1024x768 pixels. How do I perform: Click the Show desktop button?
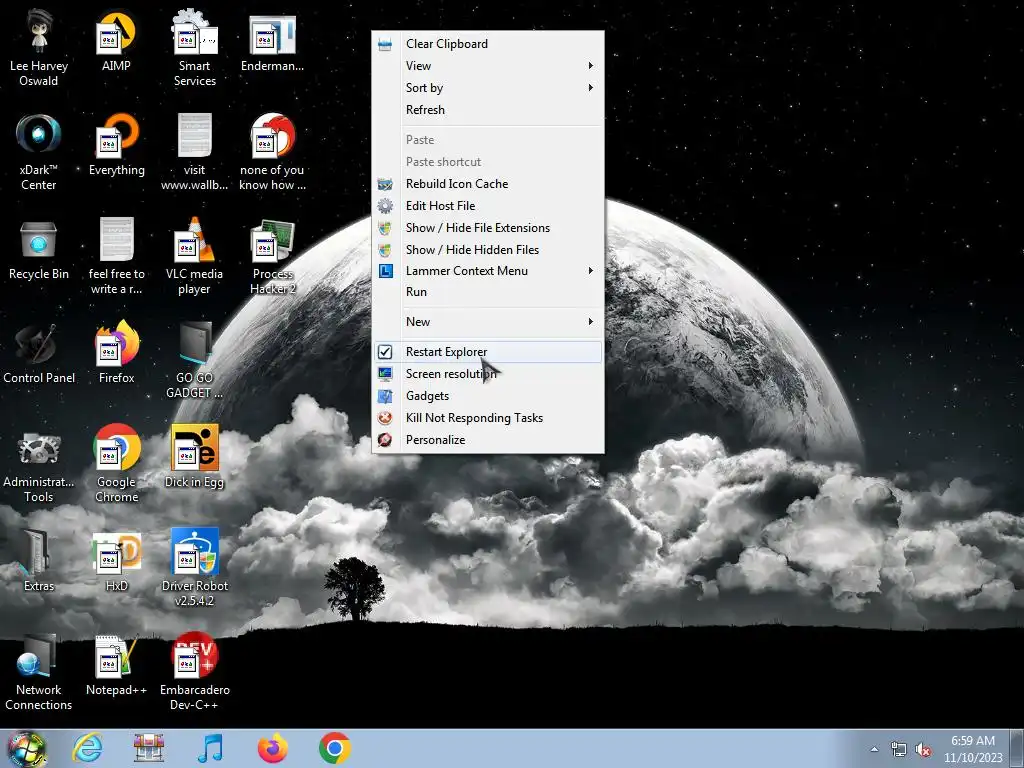click(x=1017, y=748)
